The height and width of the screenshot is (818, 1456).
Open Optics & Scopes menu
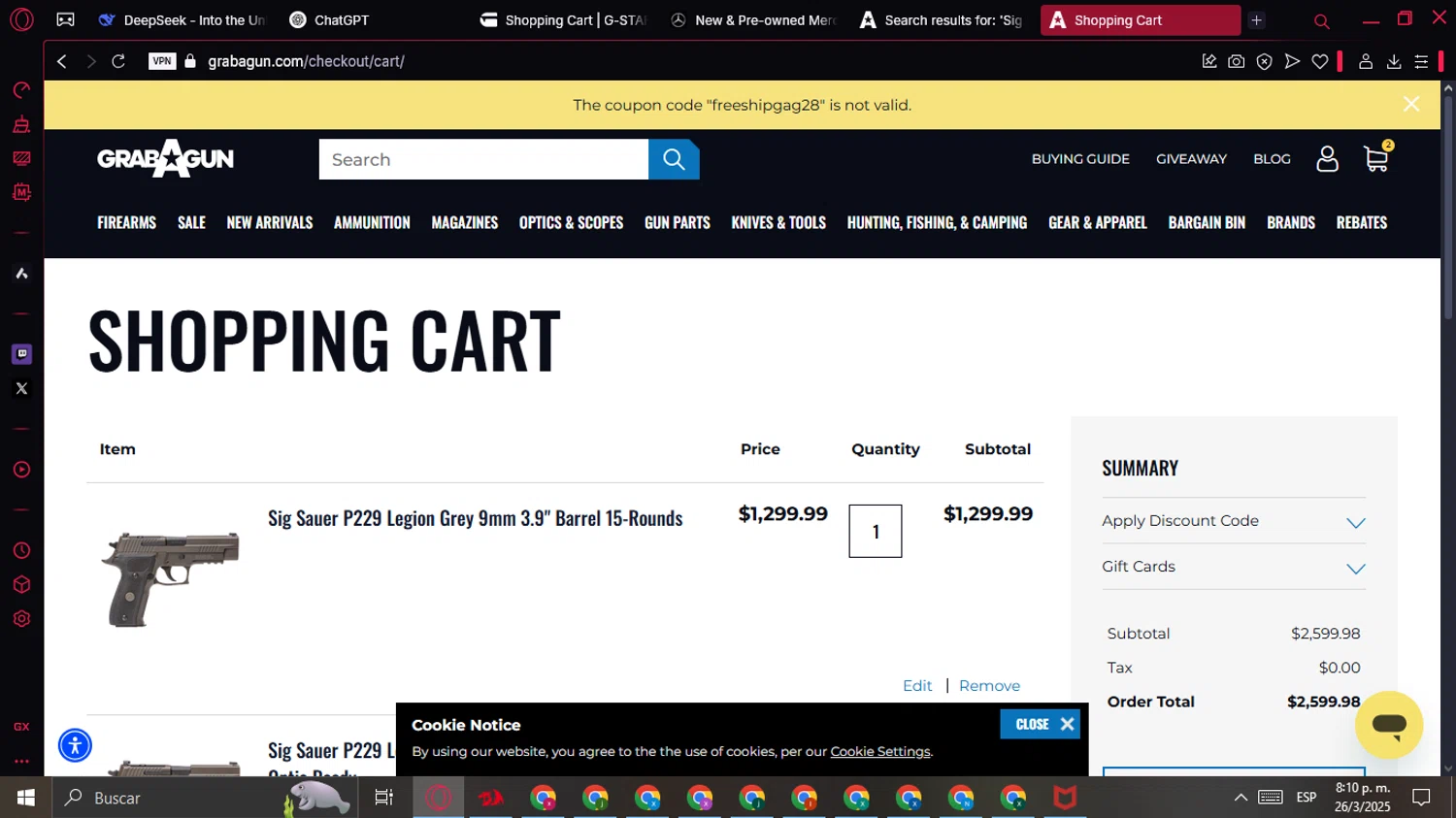(x=571, y=222)
